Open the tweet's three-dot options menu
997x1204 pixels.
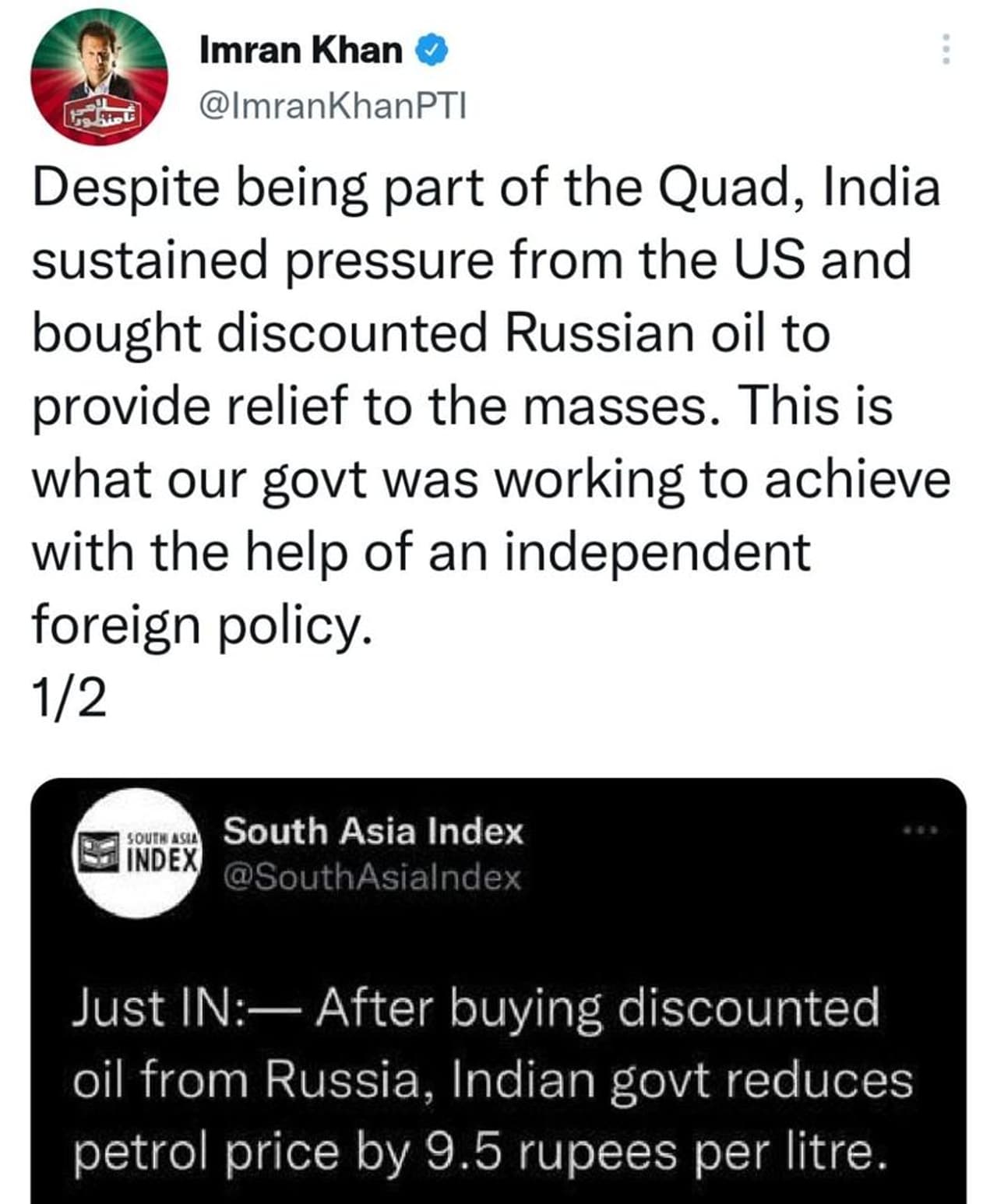pyautogui.click(x=946, y=49)
